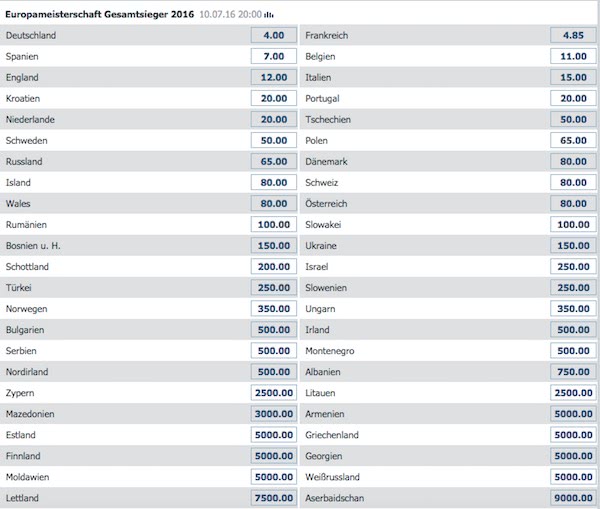Select Frankreich odds 4.85

pos(573,35)
